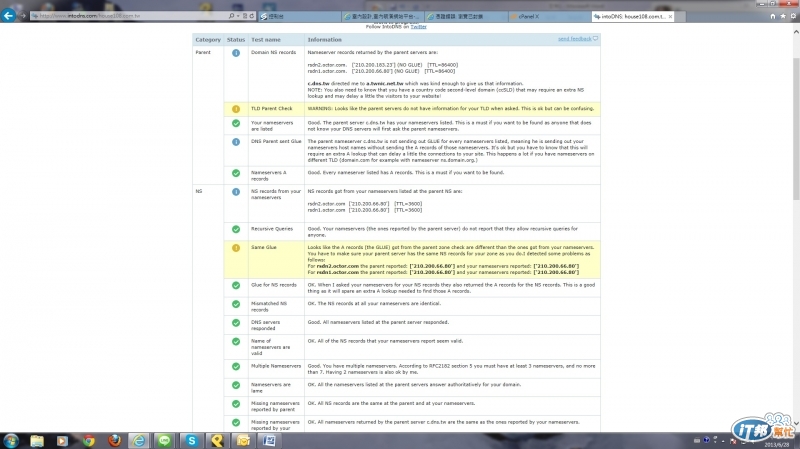Click the Refresh icon in address bar
The width and height of the screenshot is (800, 449).
(x=252, y=16)
